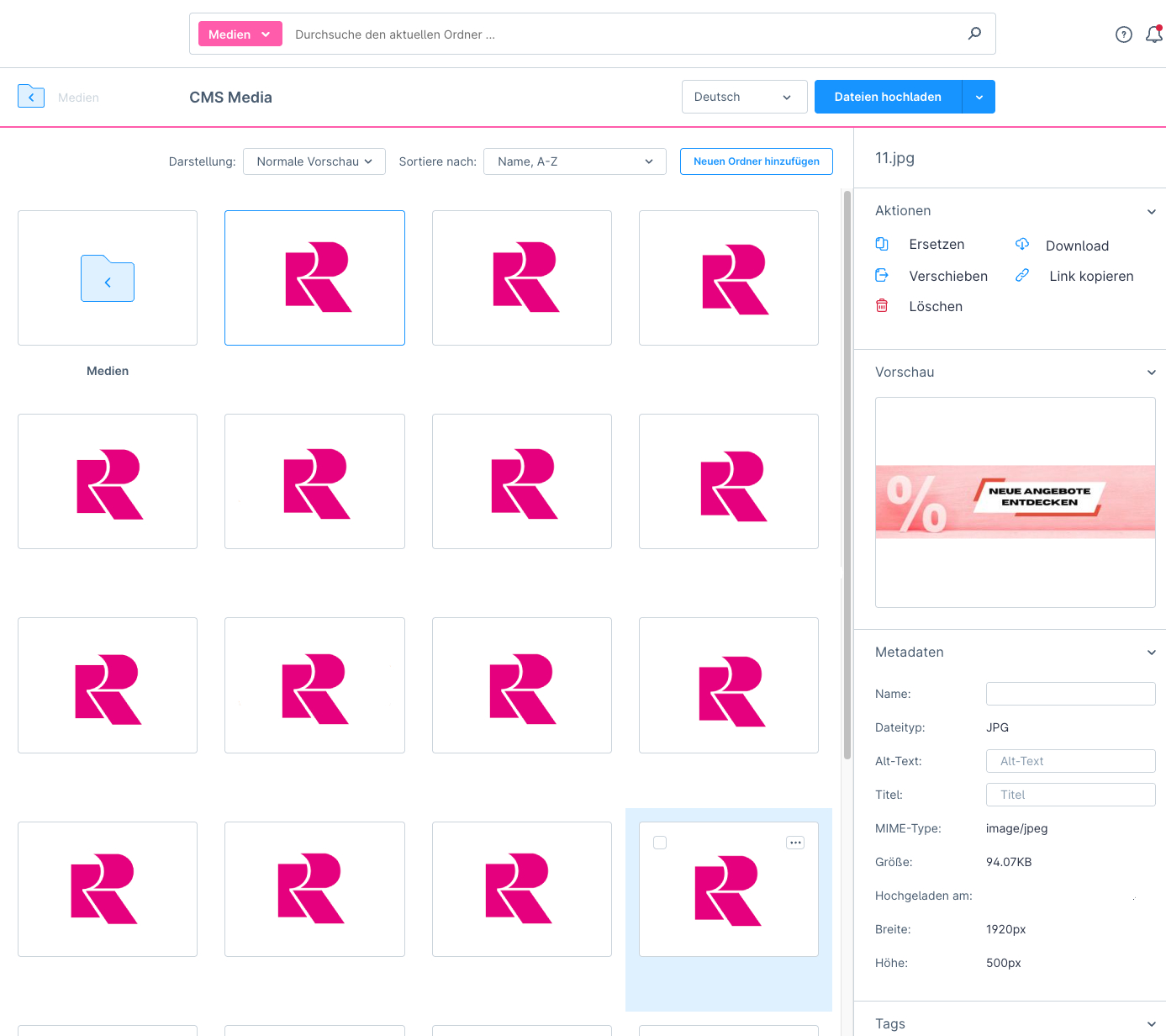Click the CMS Media heading
This screenshot has height=1036, width=1166.
(x=230, y=98)
